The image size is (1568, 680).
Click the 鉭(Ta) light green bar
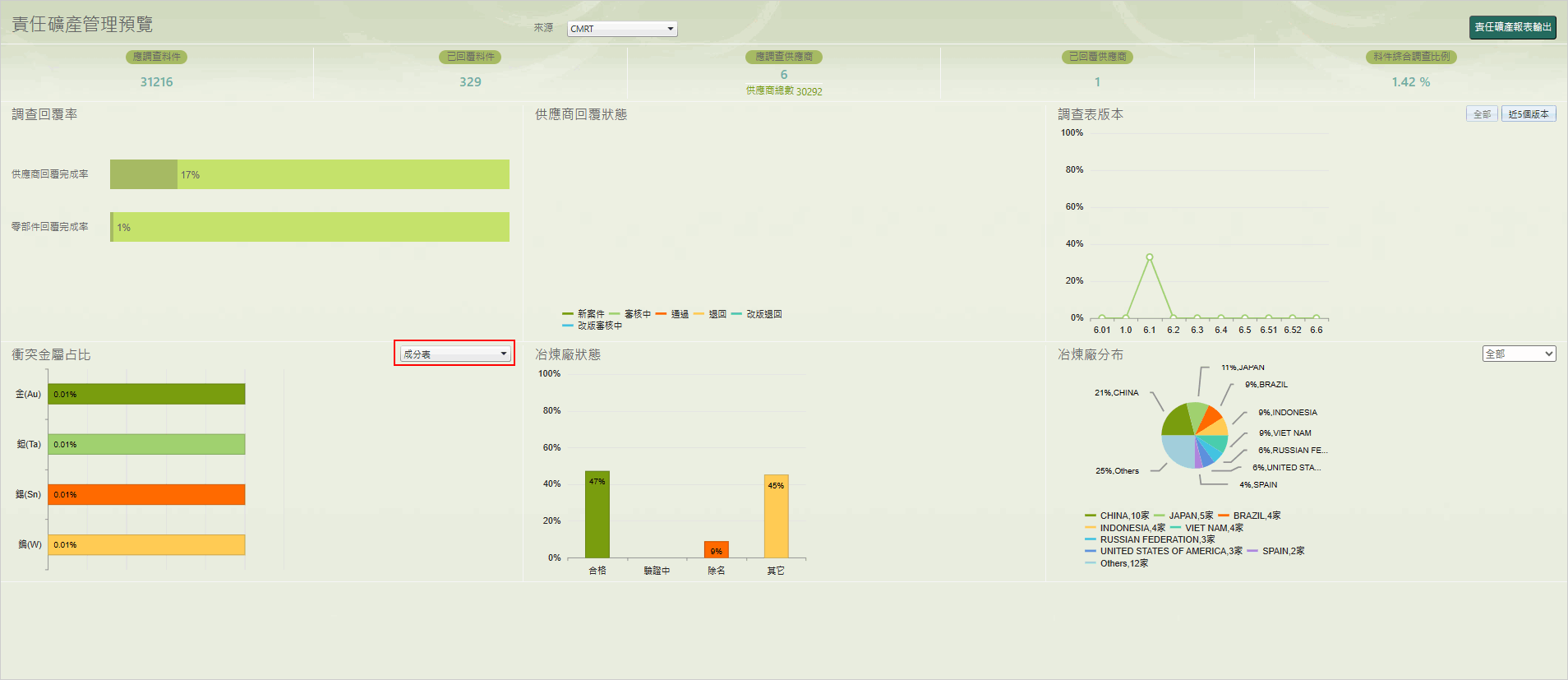pyautogui.click(x=146, y=444)
